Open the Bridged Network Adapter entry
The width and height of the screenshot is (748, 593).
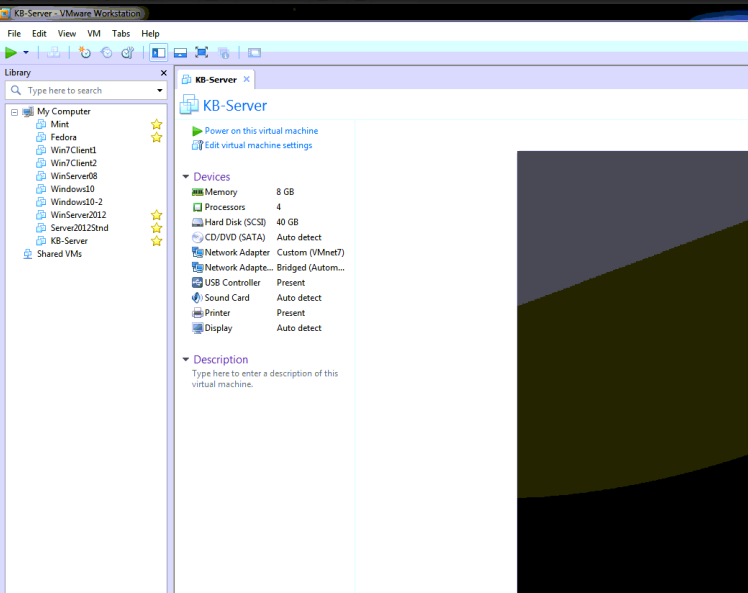pyautogui.click(x=268, y=268)
